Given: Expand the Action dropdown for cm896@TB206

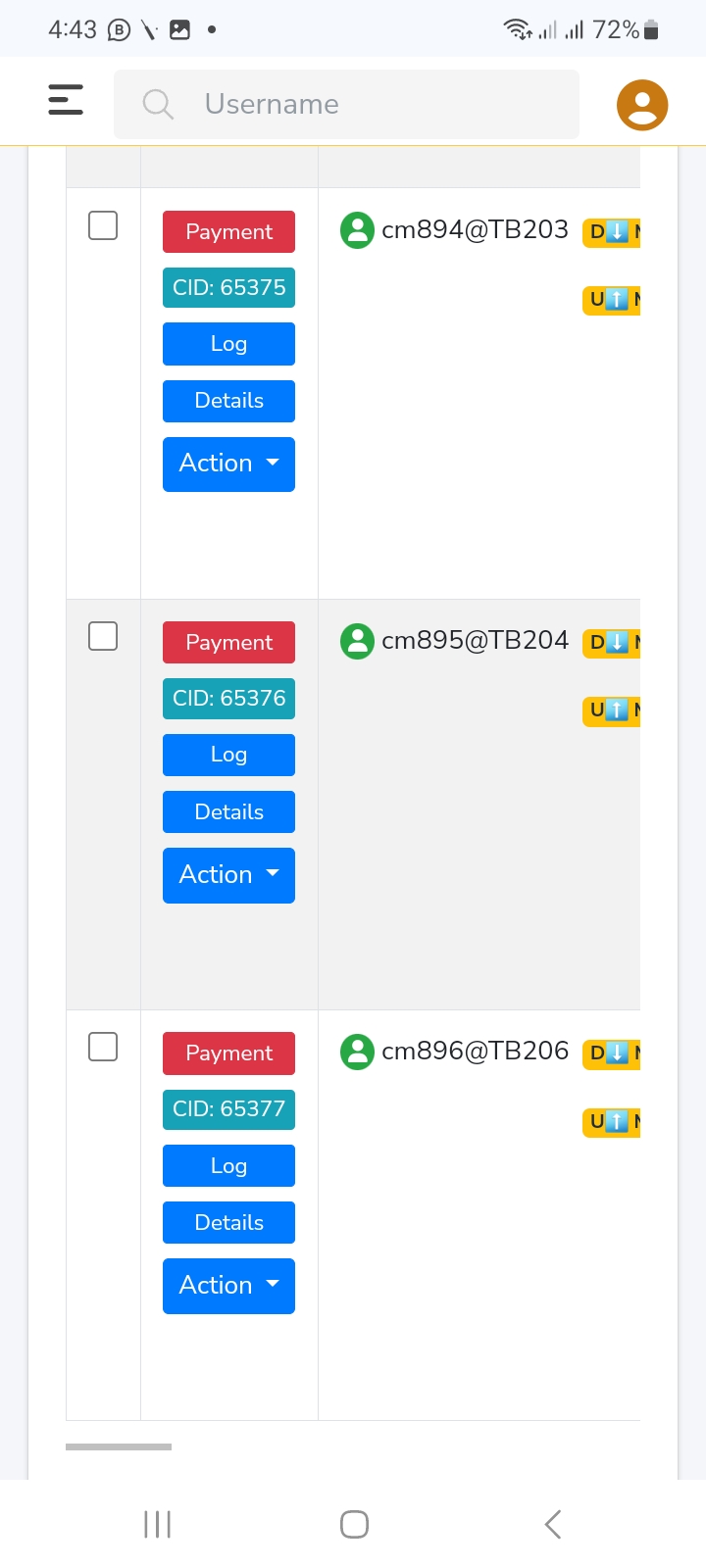Looking at the screenshot, I should coord(228,1286).
